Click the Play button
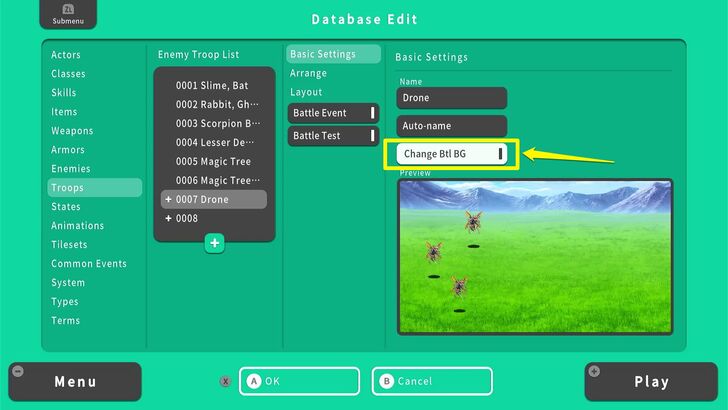 pos(651,382)
